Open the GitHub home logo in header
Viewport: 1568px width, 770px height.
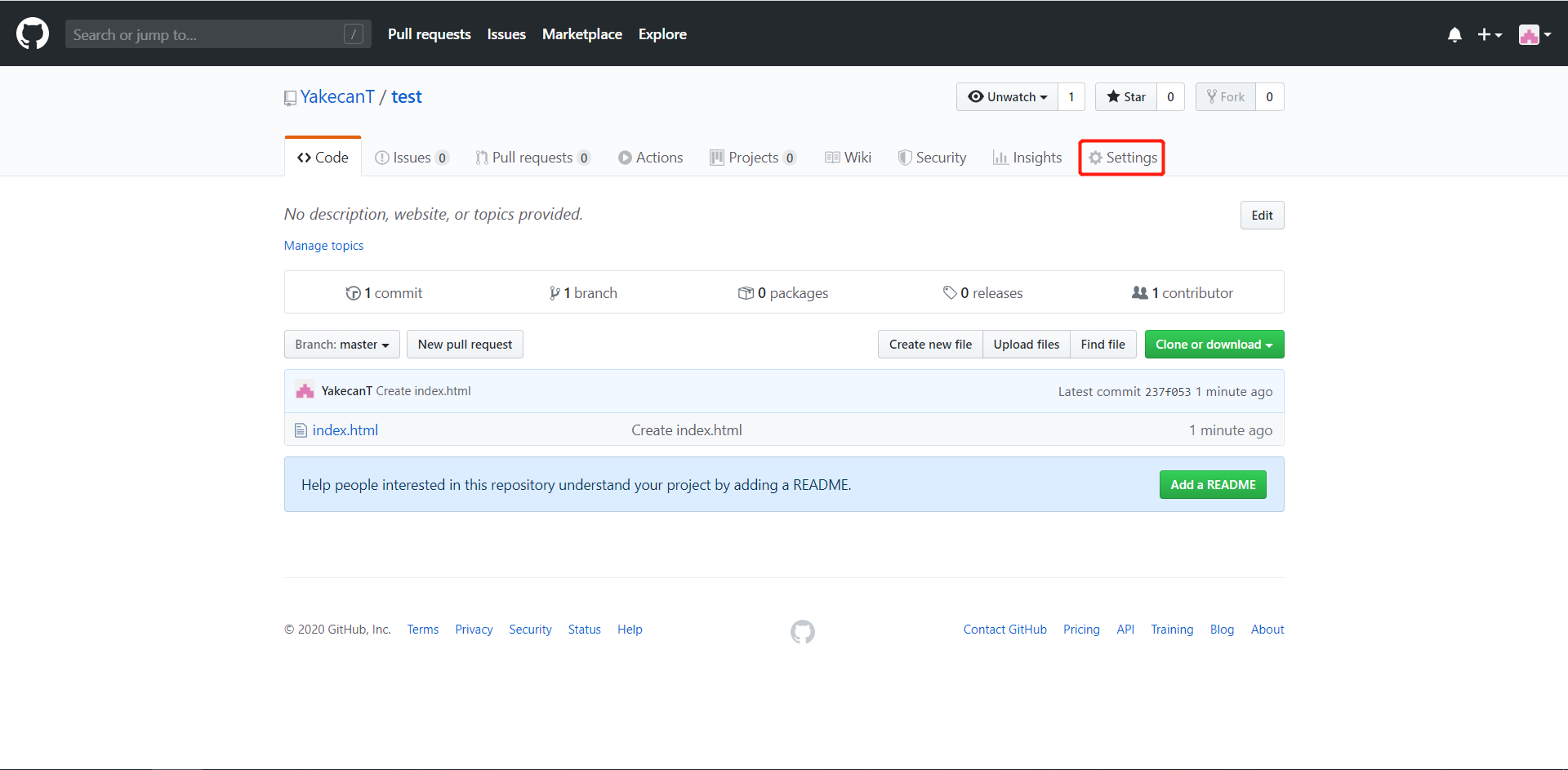(x=33, y=34)
